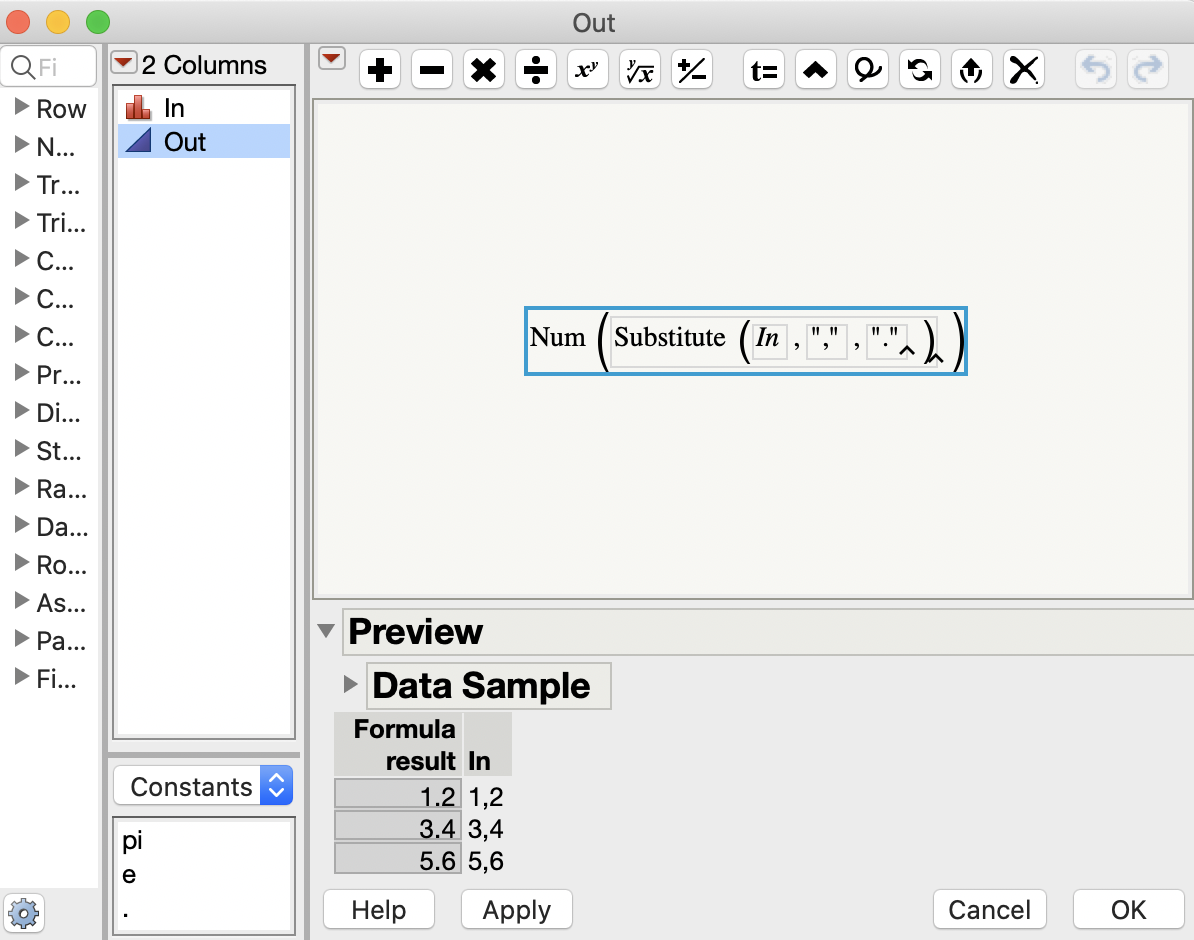Open formula Help
Viewport: 1194px width, 940px height.
pos(379,909)
